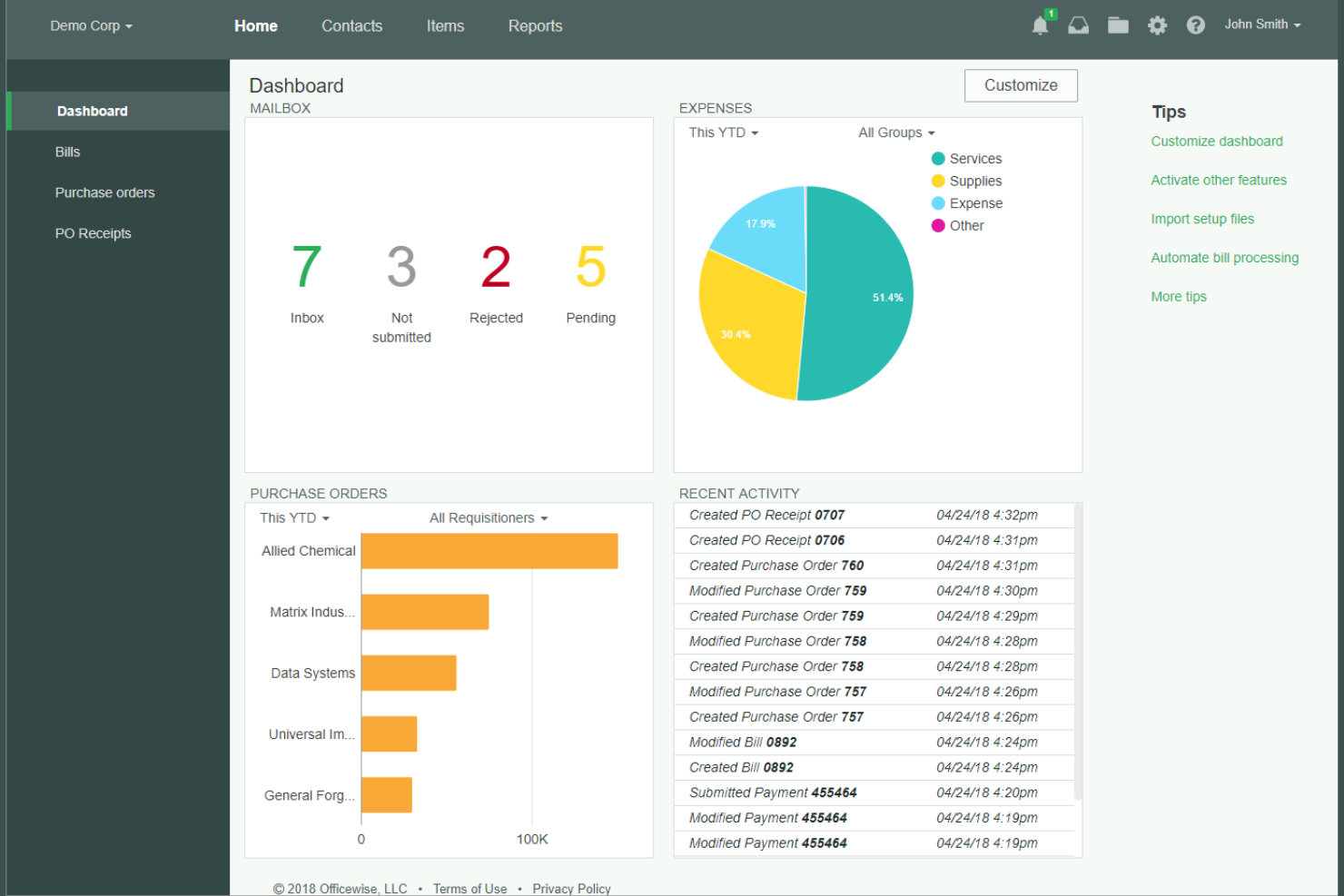This screenshot has height=896, width=1344.
Task: Open activity Created Purchase Order 757
Action: pos(874,717)
